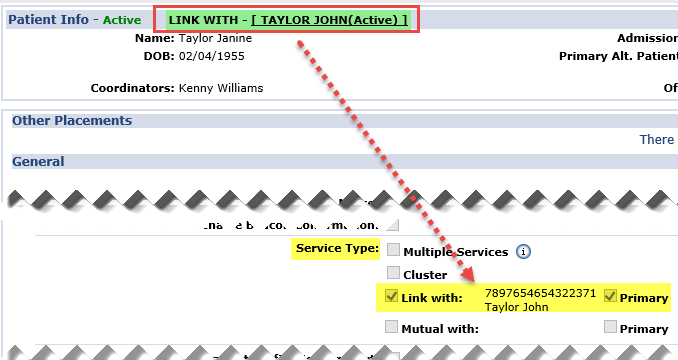Click patient name Taylor Janine

[x=215, y=38]
